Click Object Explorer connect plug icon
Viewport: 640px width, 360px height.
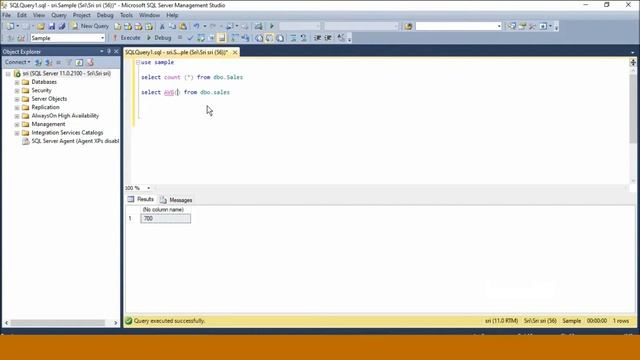point(38,62)
